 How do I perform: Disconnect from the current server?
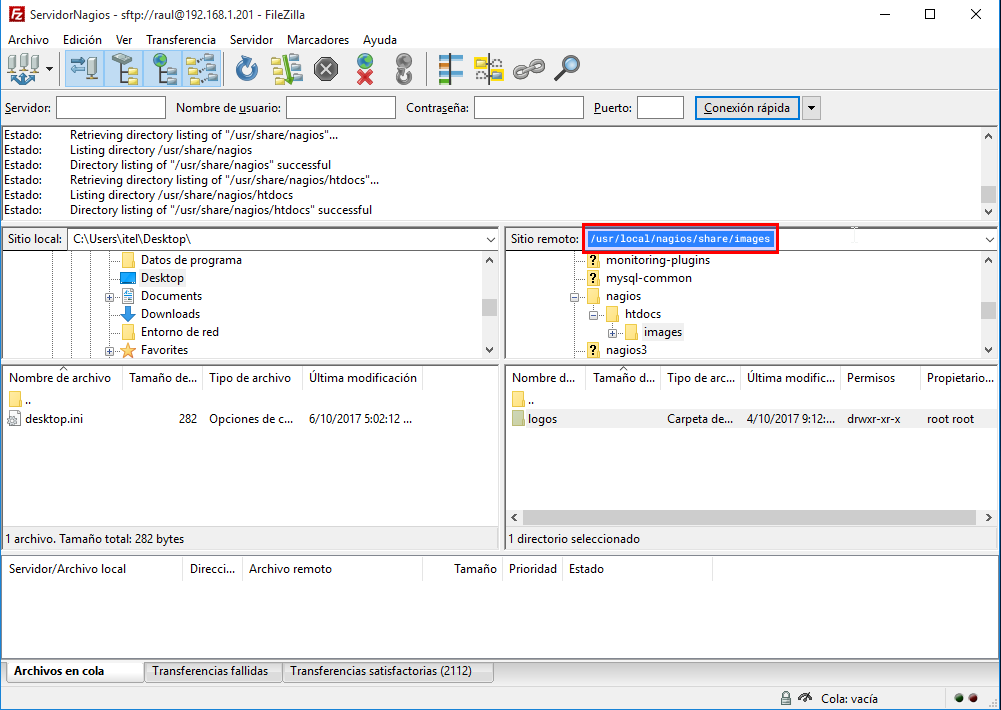click(365, 68)
